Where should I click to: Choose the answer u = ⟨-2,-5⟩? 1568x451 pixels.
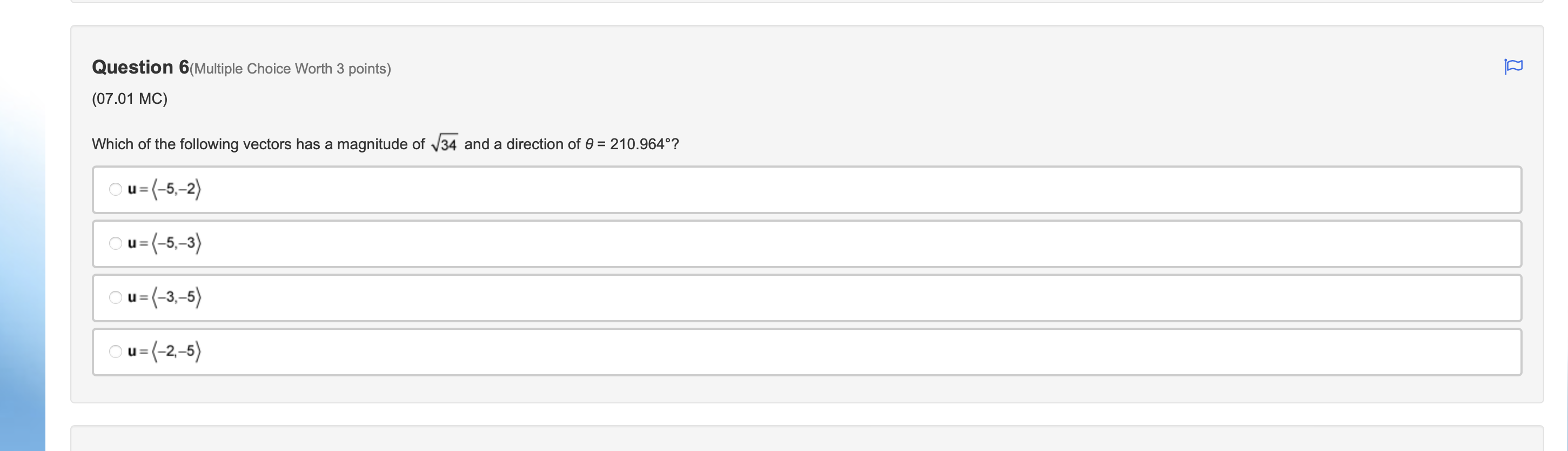click(x=116, y=351)
